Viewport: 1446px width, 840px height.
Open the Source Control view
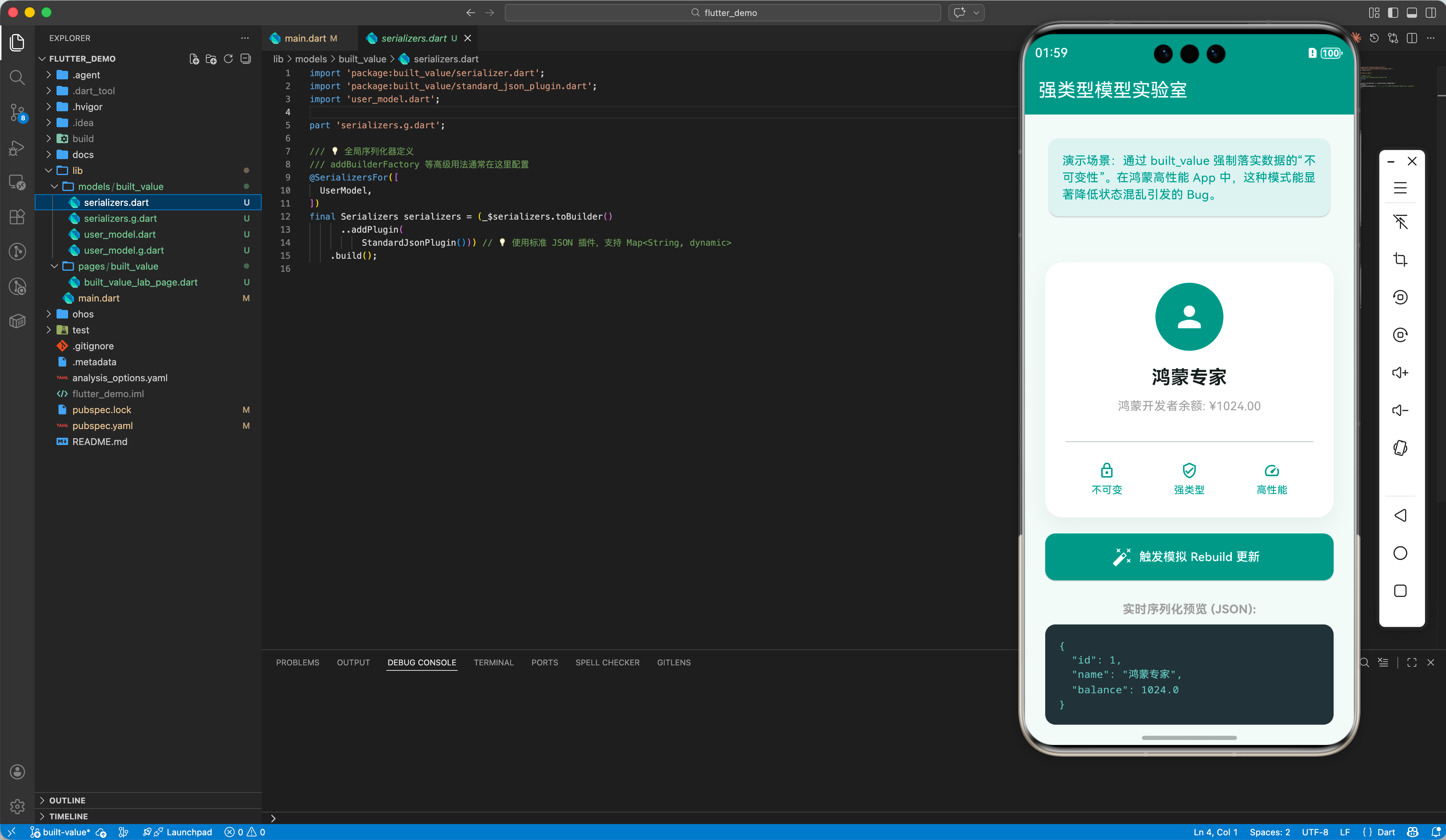[x=17, y=112]
